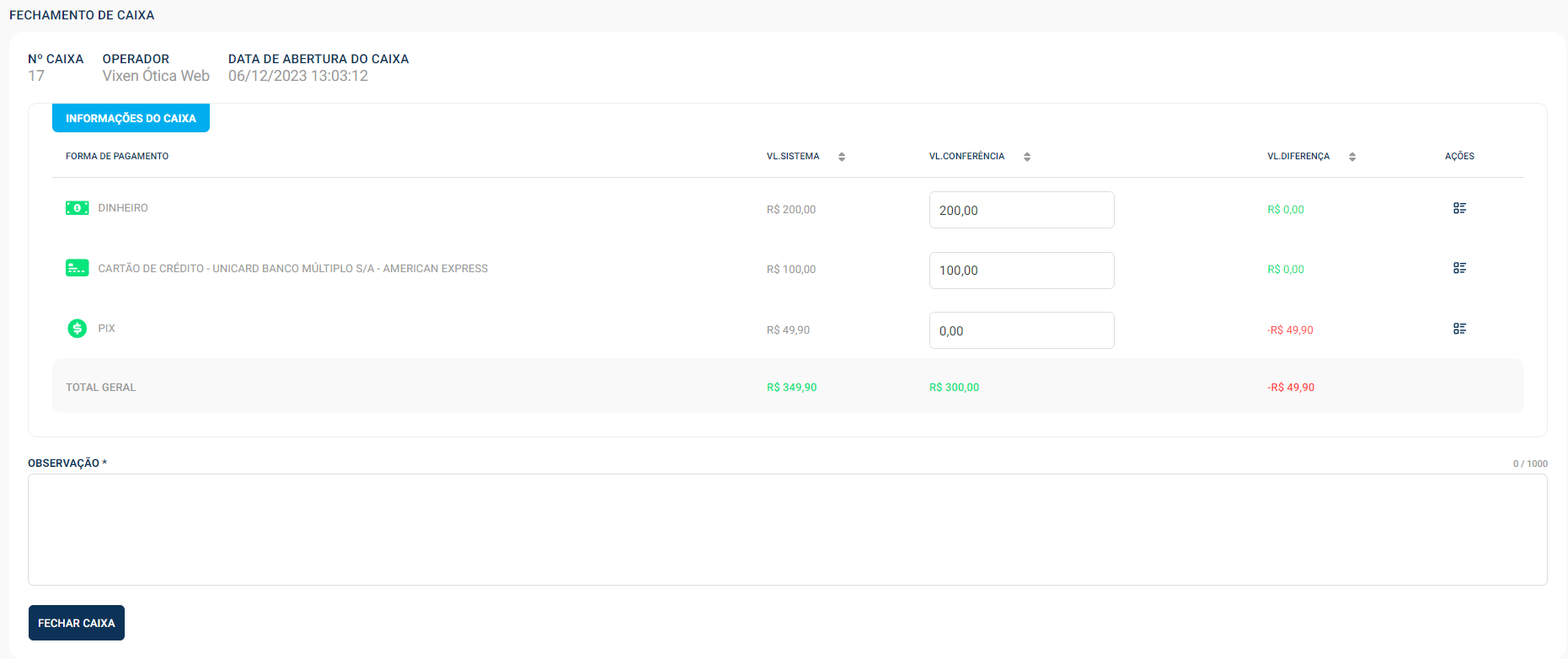Viewport: 1568px width, 659px height.
Task: Click the green cash icon for Dinheiro
Action: point(77,208)
